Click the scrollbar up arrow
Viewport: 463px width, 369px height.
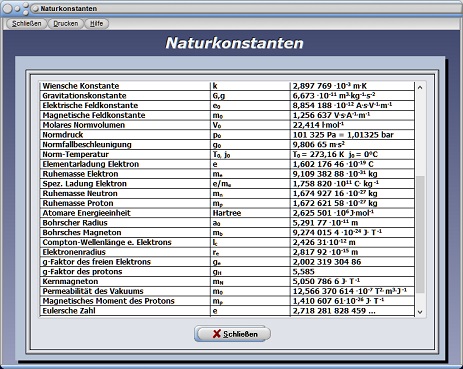420,87
